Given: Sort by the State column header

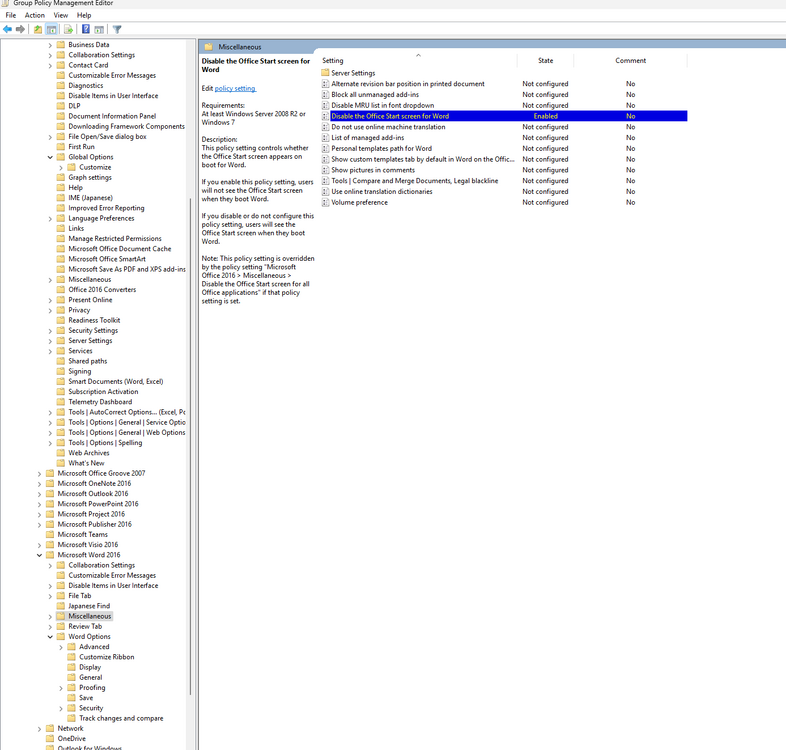Looking at the screenshot, I should pos(545,61).
